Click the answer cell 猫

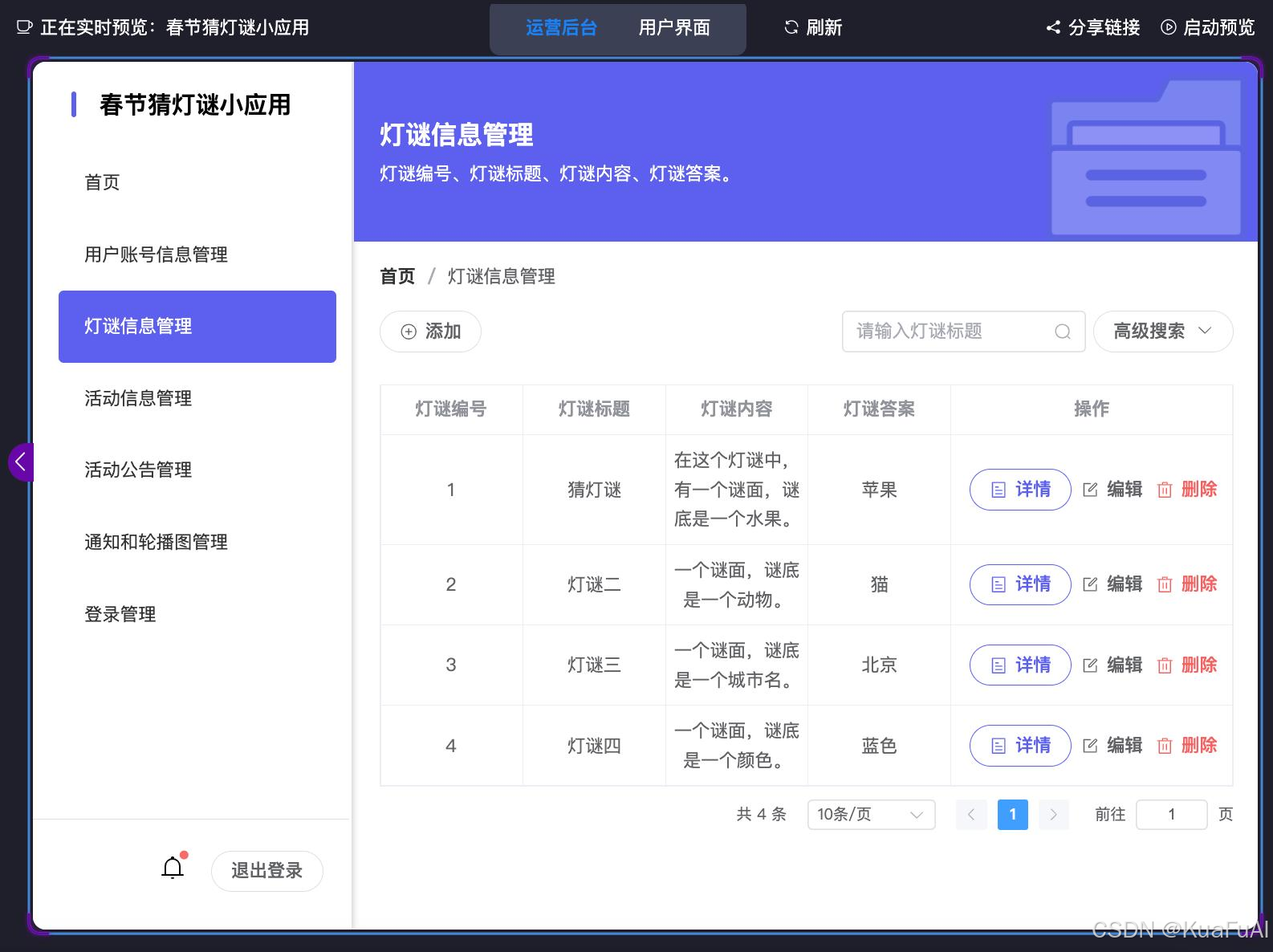[x=880, y=584]
